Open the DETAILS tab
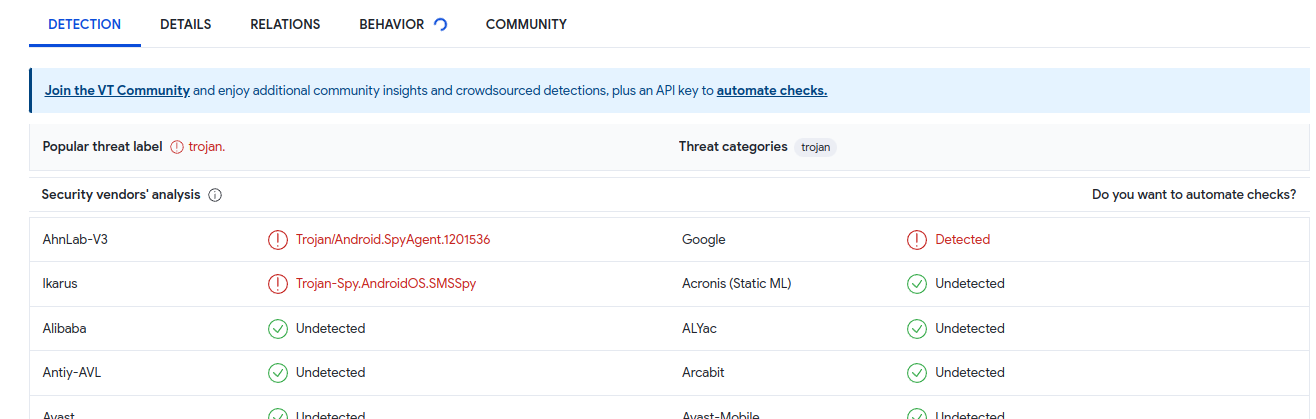1316x419 pixels. point(185,25)
